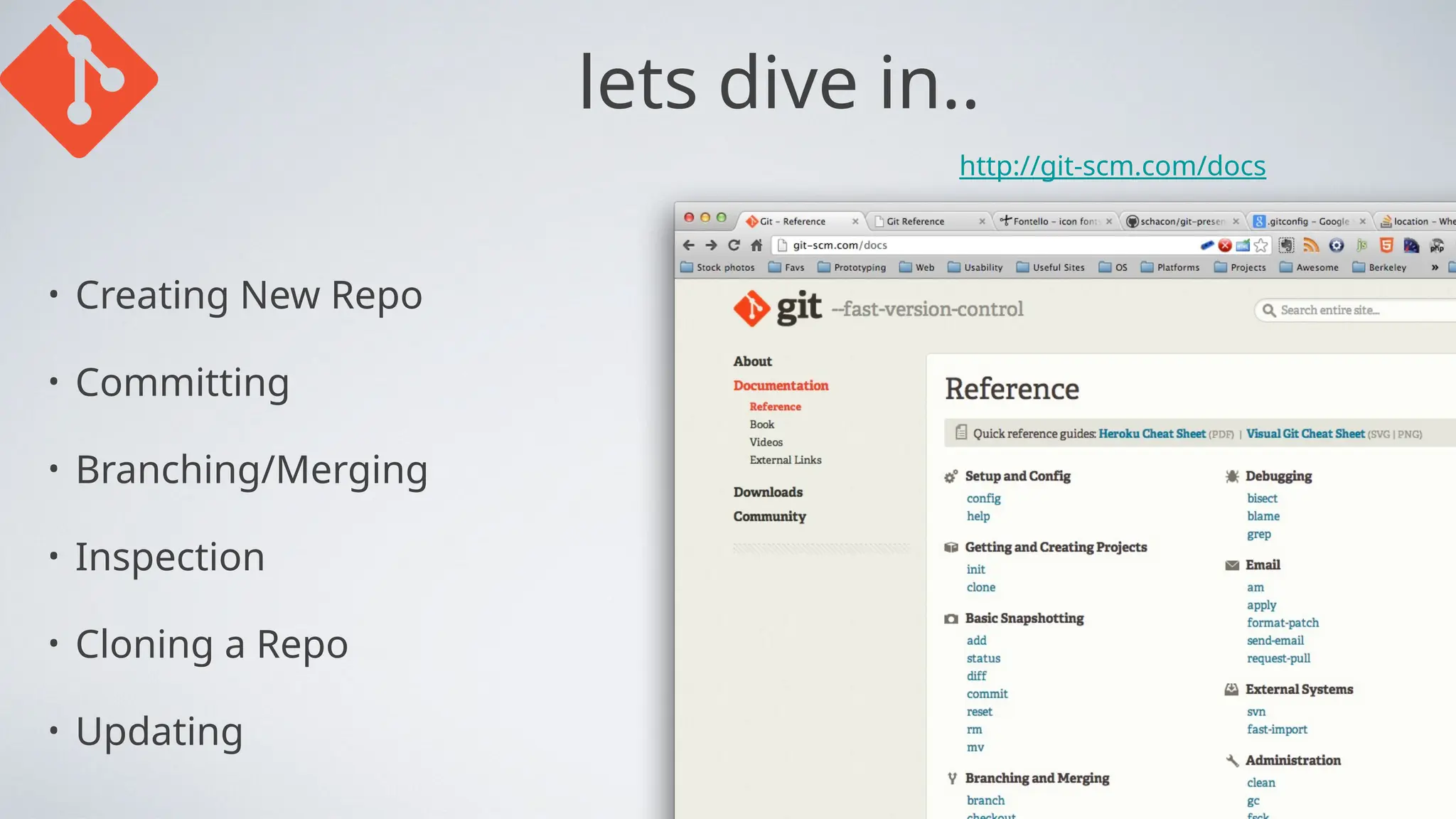The height and width of the screenshot is (819, 1456).
Task: Click the git logo on the website header
Action: [x=778, y=309]
